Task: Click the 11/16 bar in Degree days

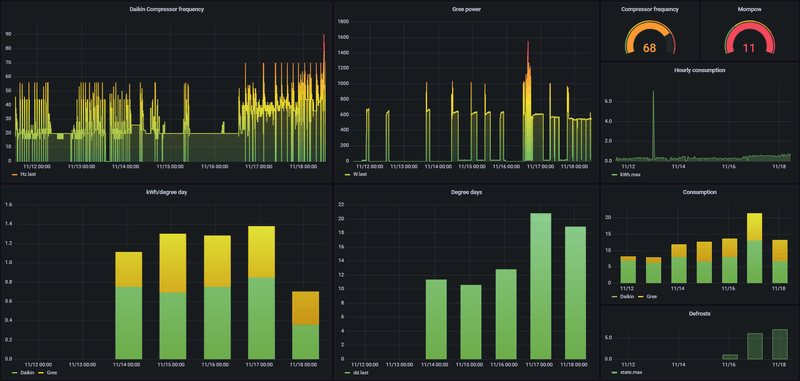Action: click(506, 314)
